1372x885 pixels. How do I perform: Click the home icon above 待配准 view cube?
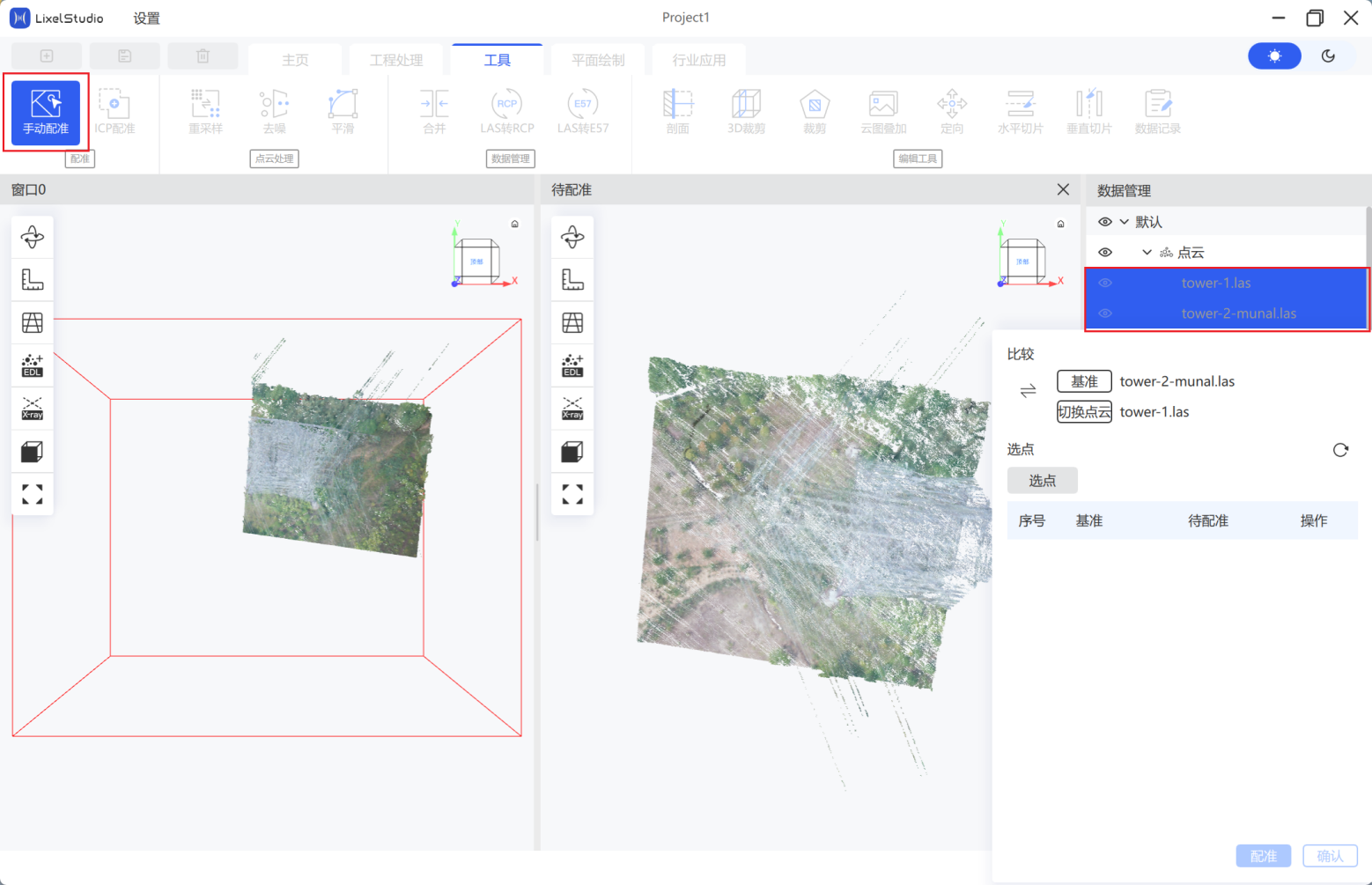[x=1061, y=224]
